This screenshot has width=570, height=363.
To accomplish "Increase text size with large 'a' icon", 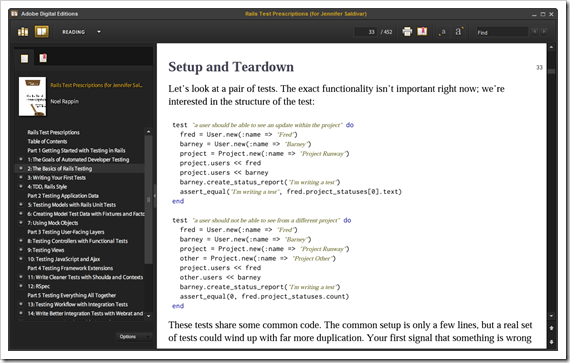I will (x=458, y=32).
